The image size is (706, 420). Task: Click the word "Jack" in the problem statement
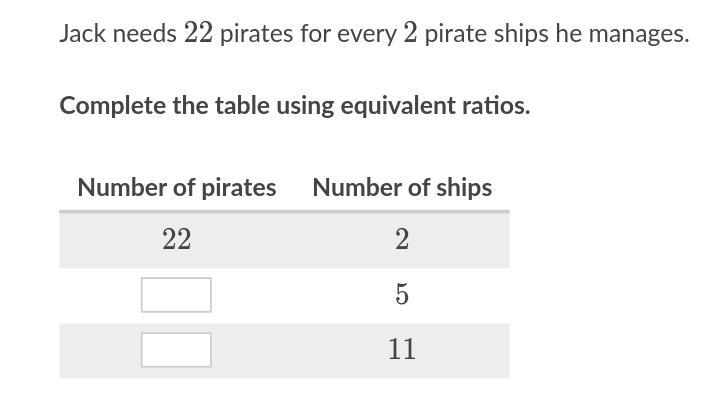tap(80, 34)
